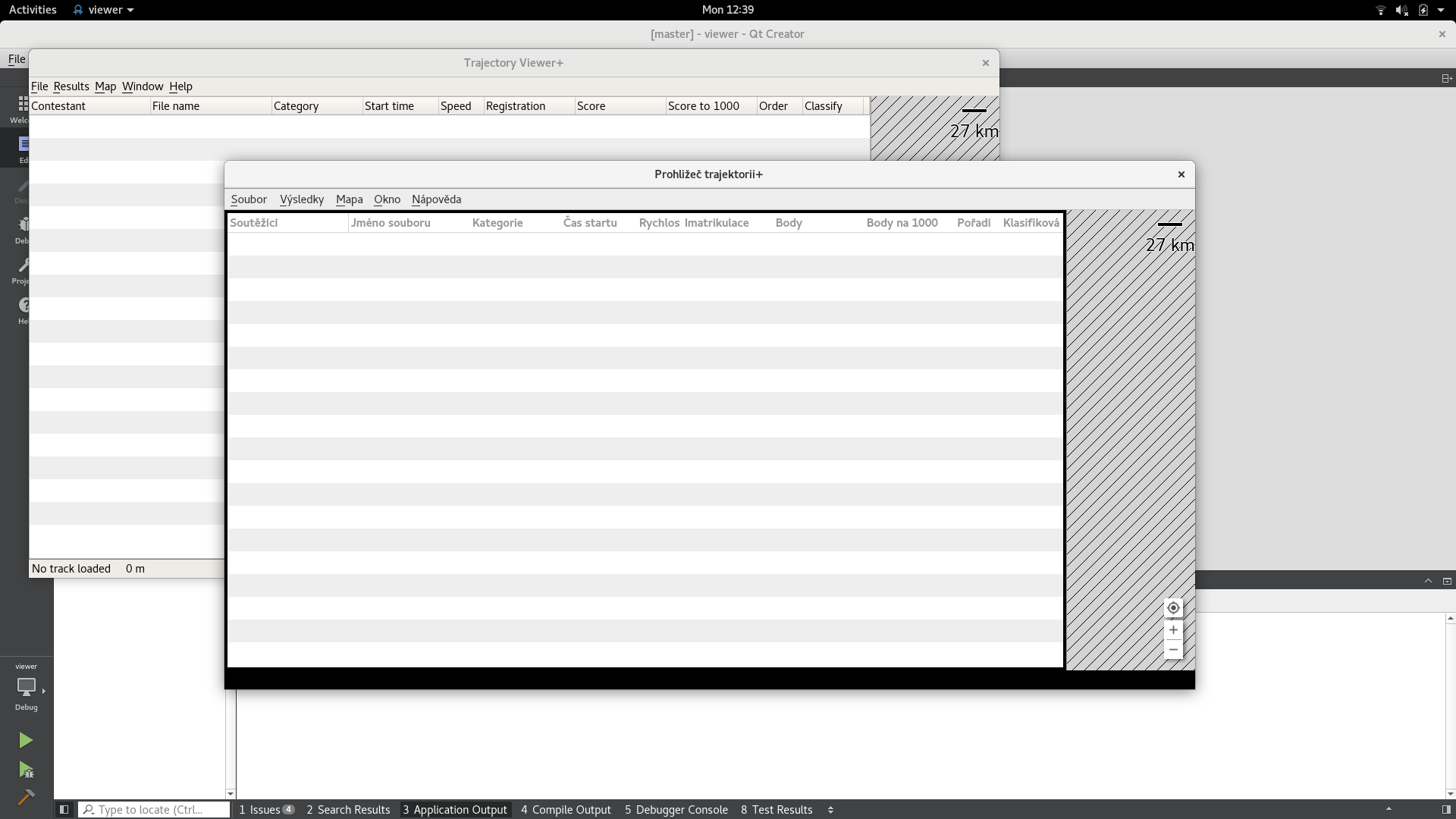Viewport: 1456px width, 819px height.
Task: Open the viewer Debug kit selector monitor icon
Action: (x=27, y=686)
